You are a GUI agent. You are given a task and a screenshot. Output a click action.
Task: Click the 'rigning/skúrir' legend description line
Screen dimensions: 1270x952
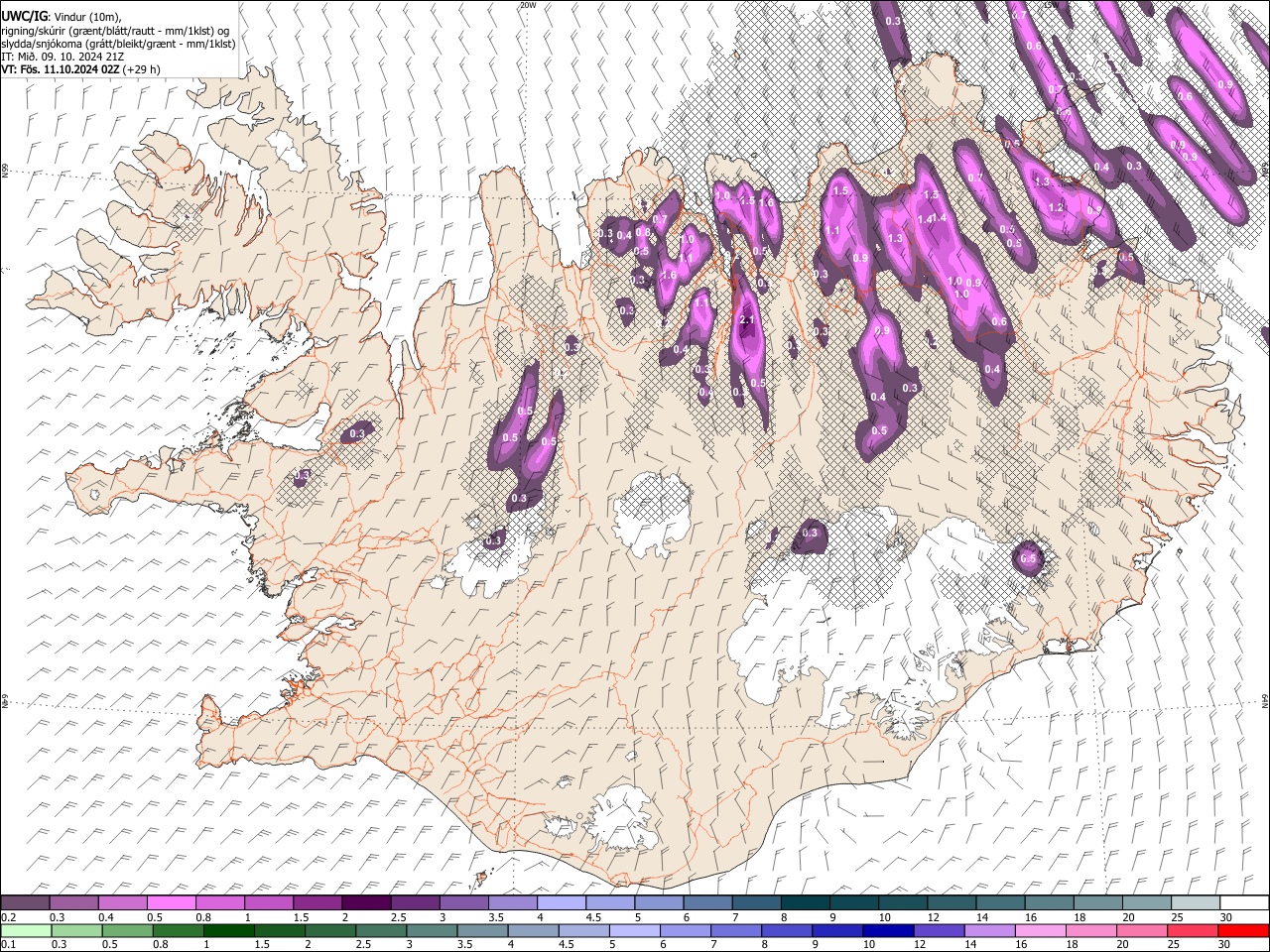tap(117, 31)
